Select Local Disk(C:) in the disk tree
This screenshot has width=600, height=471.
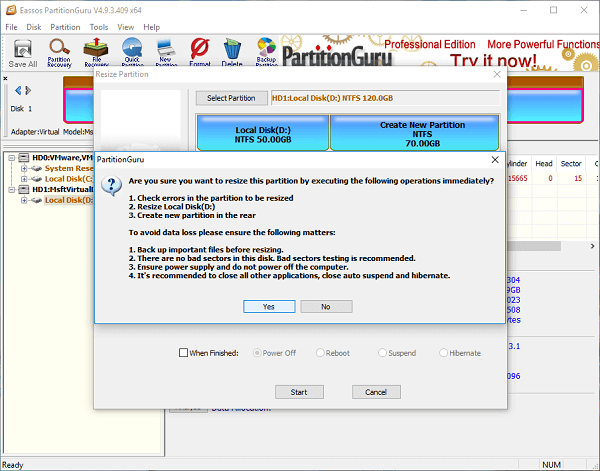pyautogui.click(x=68, y=179)
